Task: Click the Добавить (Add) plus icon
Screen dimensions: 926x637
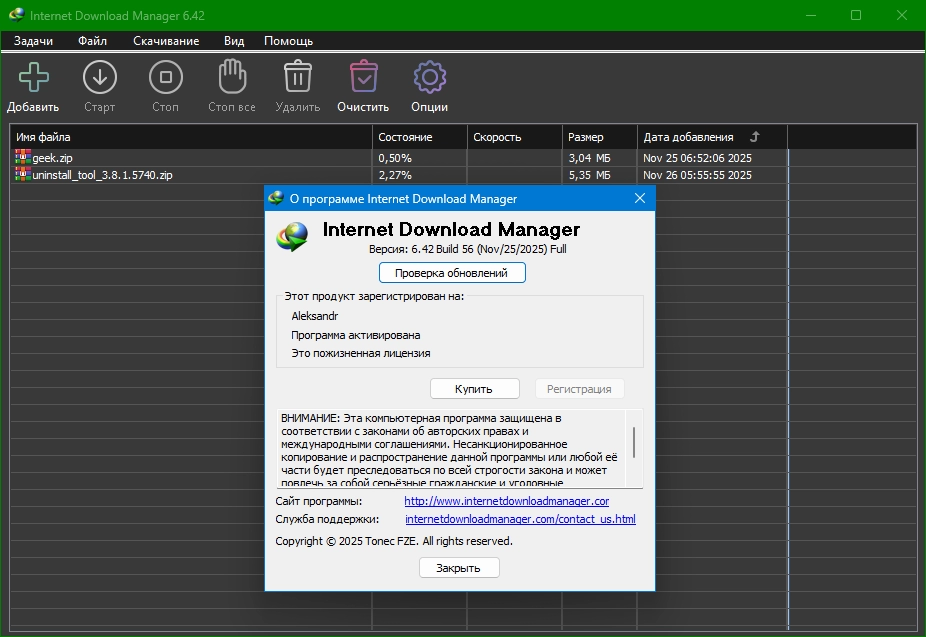Action: 33,77
